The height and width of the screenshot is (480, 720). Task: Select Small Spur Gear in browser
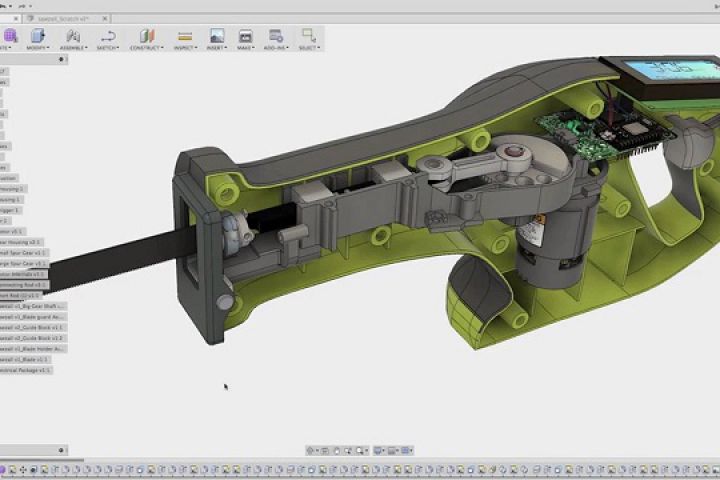[x=22, y=252]
